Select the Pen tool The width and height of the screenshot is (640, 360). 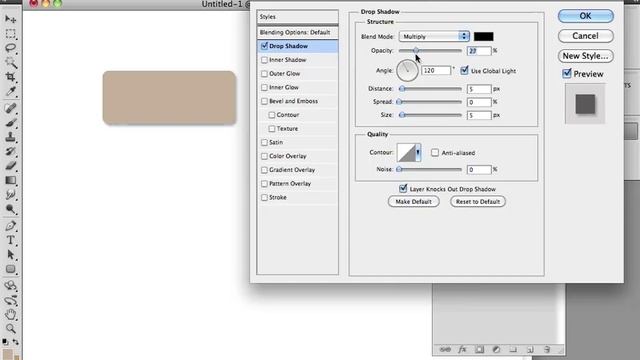tap(11, 226)
